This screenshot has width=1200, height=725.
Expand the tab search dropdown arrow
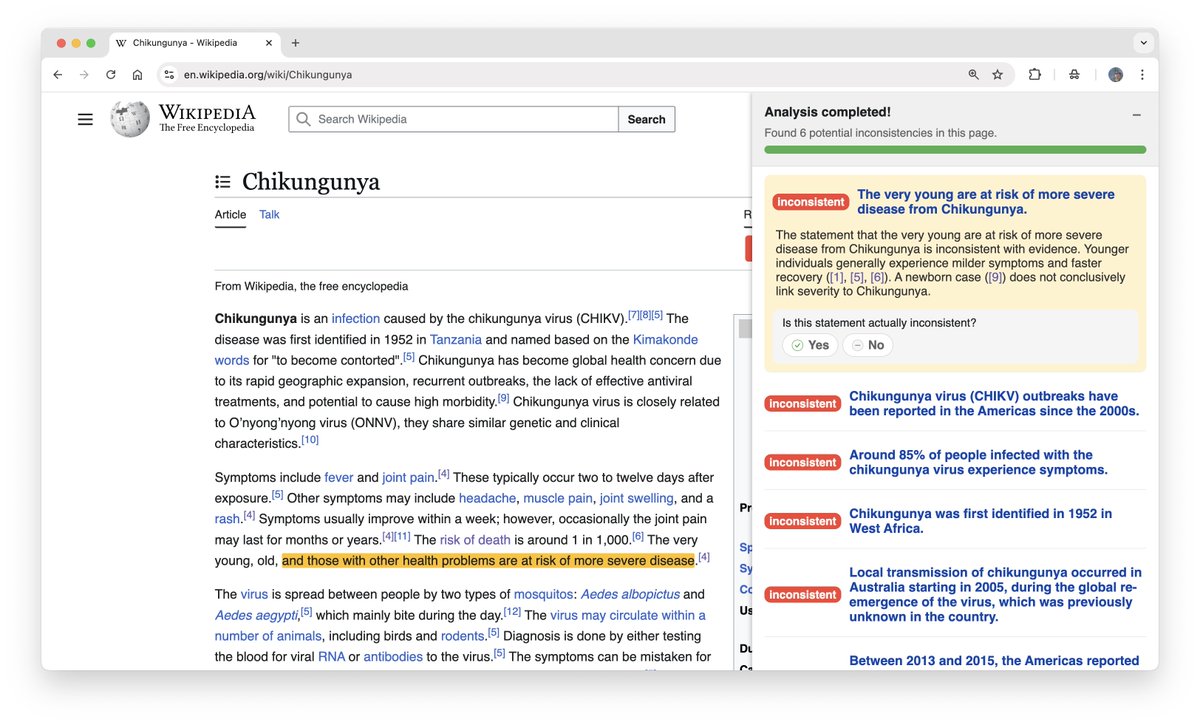click(1143, 43)
